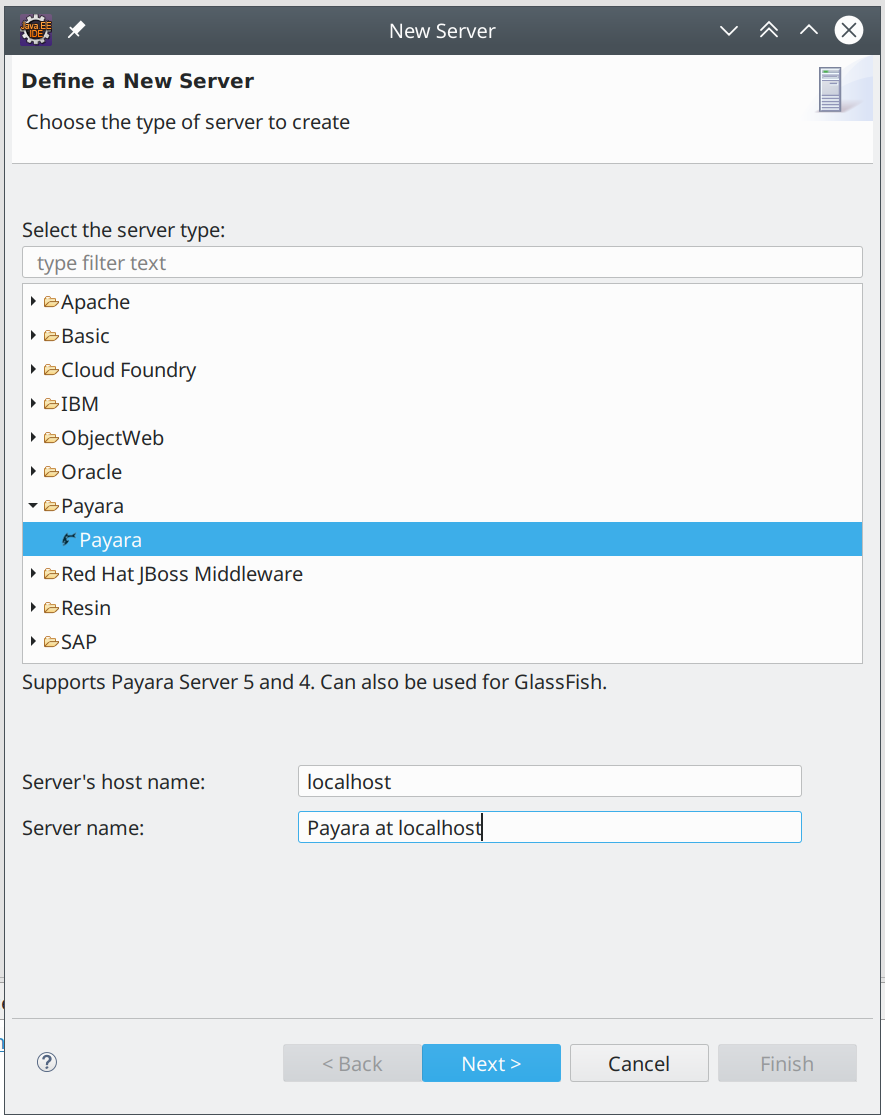Click the folder icon beside Oracle
The width and height of the screenshot is (885, 1119).
pyautogui.click(x=50, y=471)
